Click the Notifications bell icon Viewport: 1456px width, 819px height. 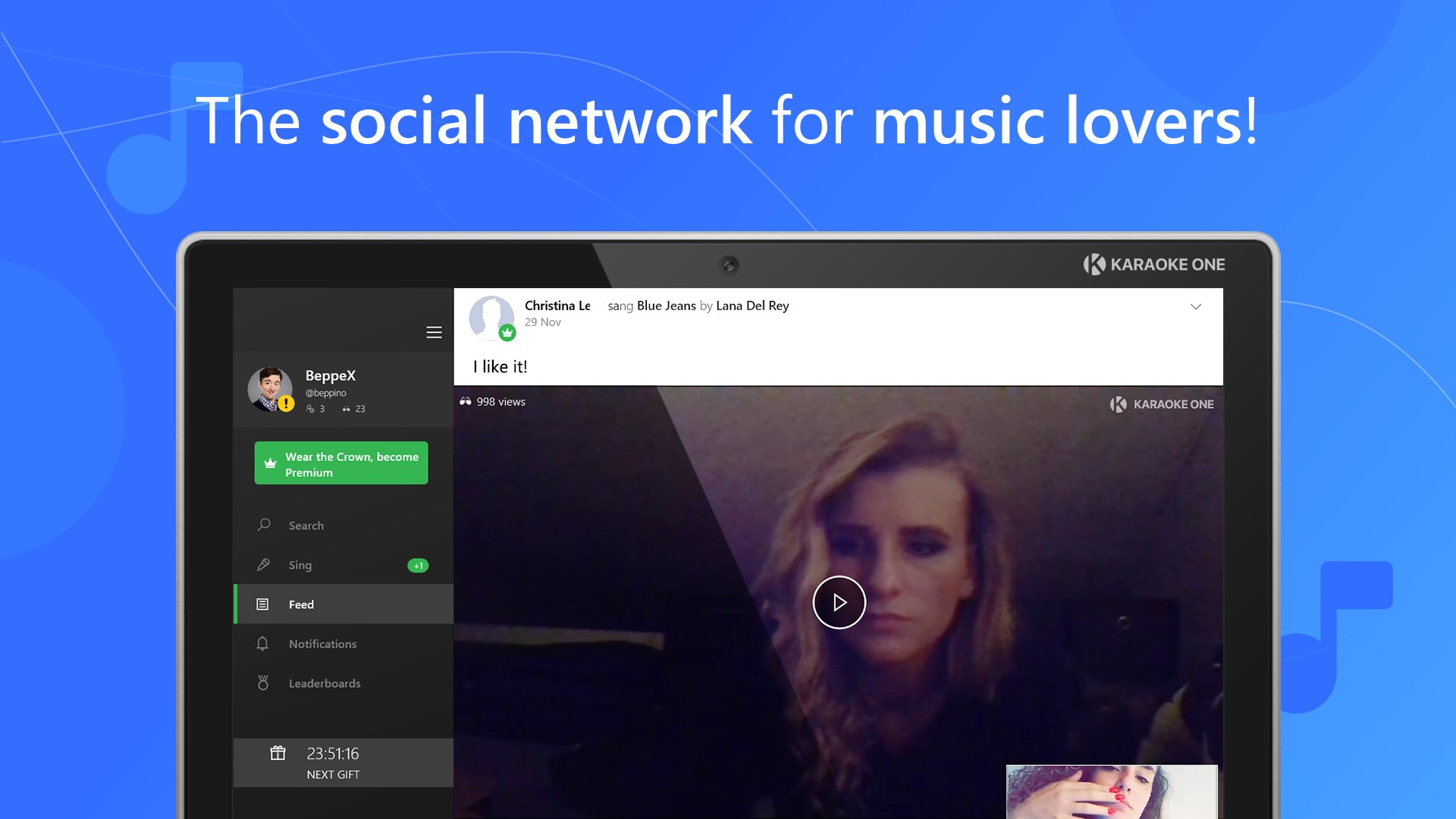pos(262,644)
